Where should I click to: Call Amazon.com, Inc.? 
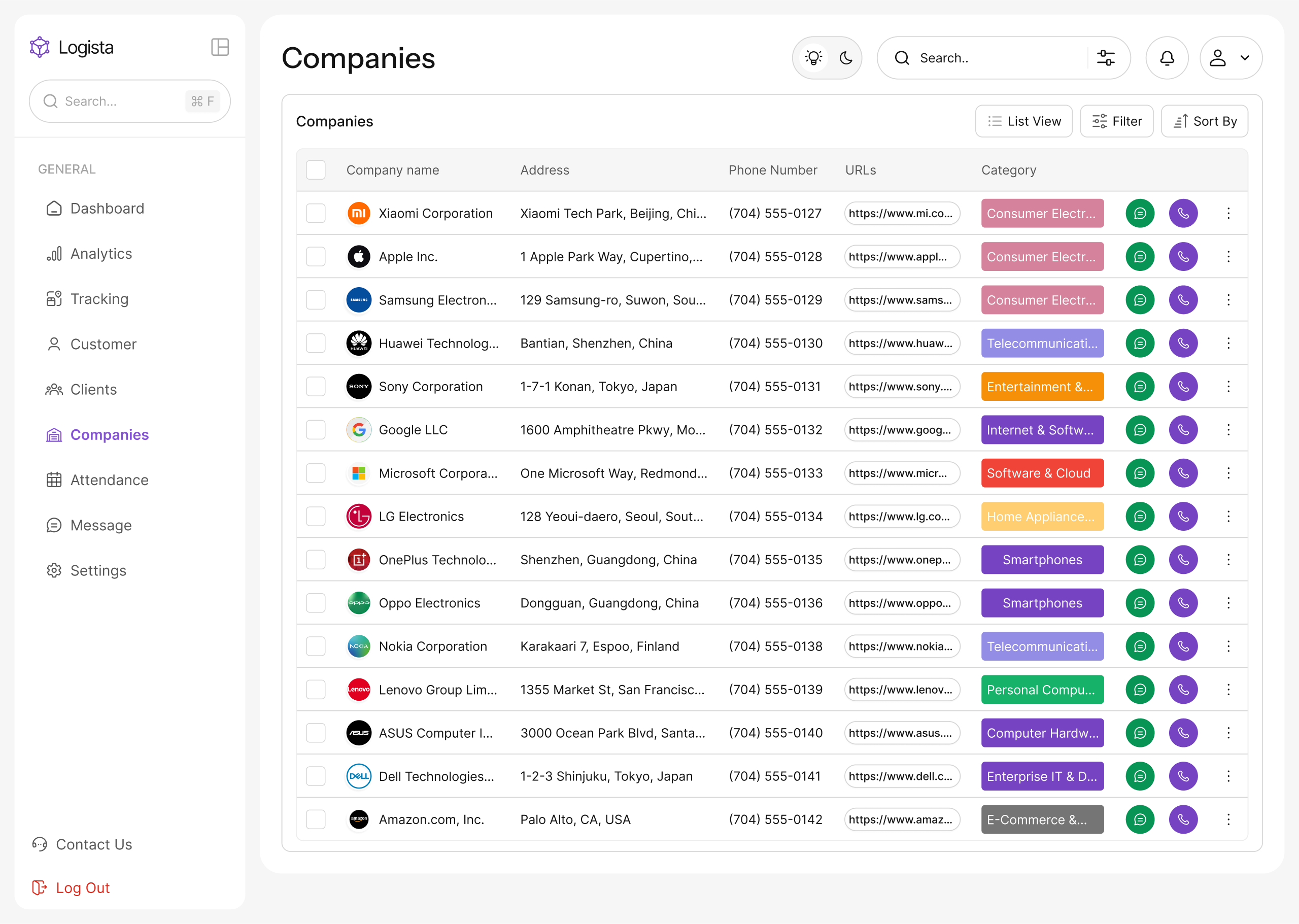click(x=1183, y=819)
